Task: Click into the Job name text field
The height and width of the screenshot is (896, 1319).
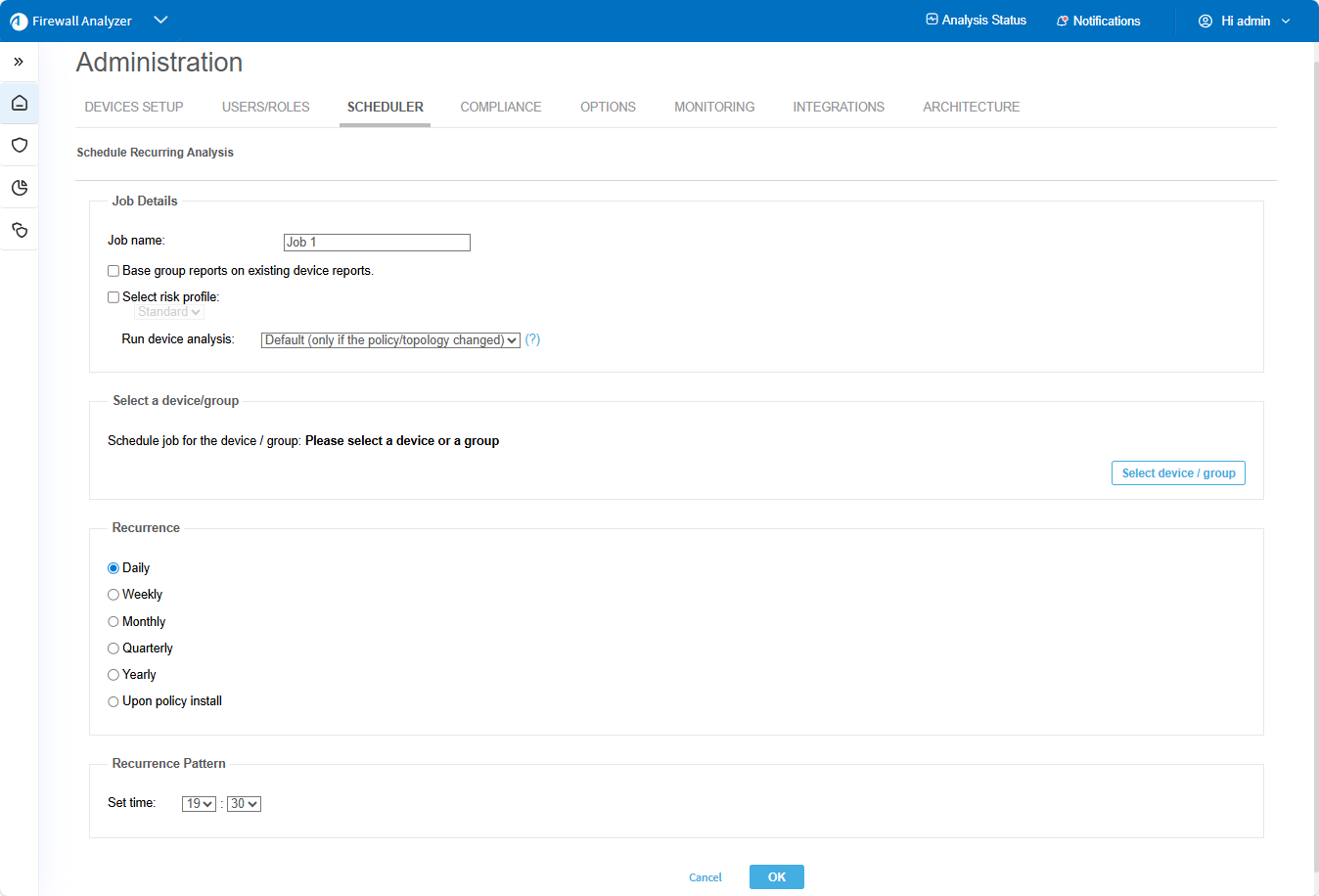Action: (377, 243)
